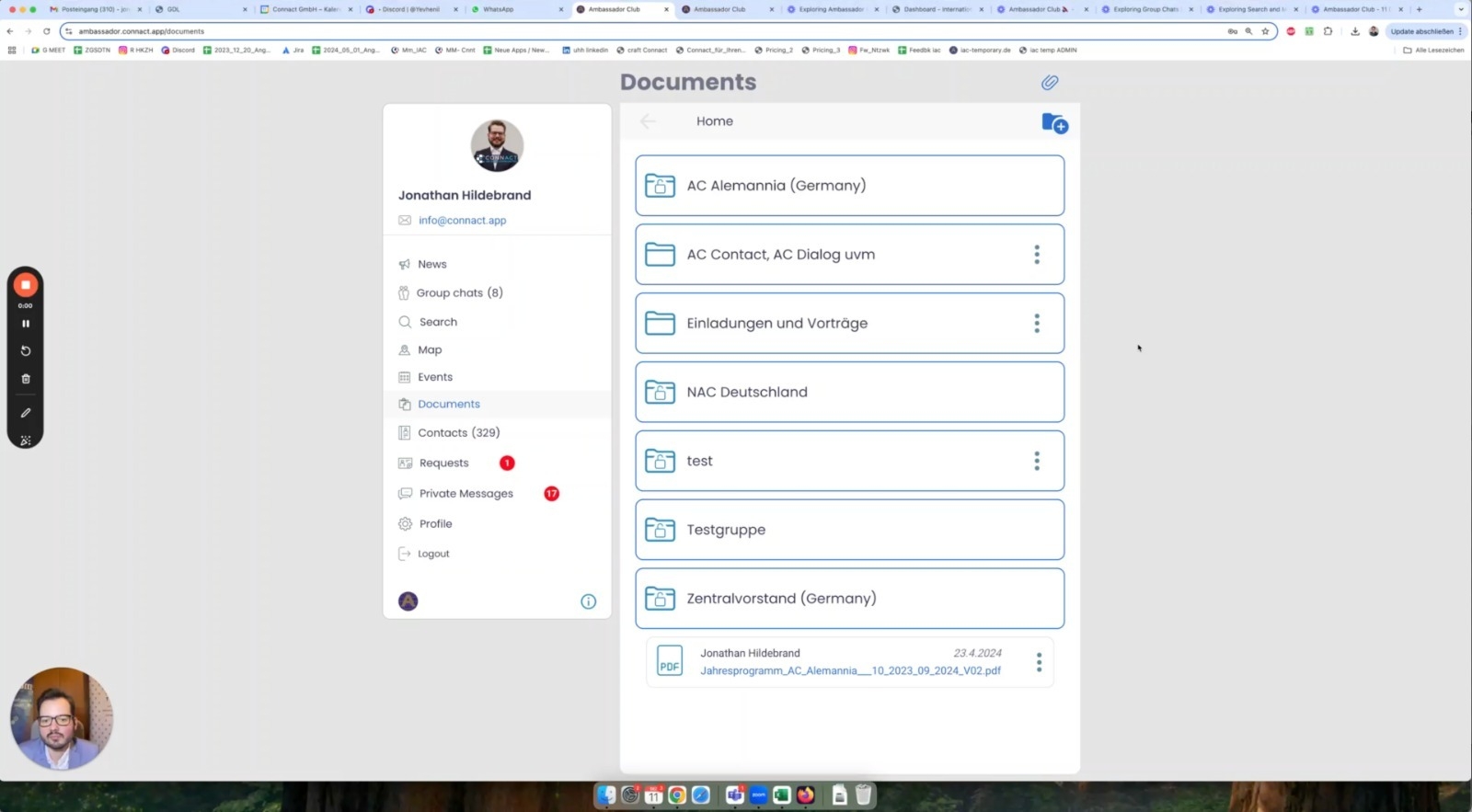The image size is (1472, 812).
Task: Open the browser extensions puzzle icon
Action: point(1328,31)
